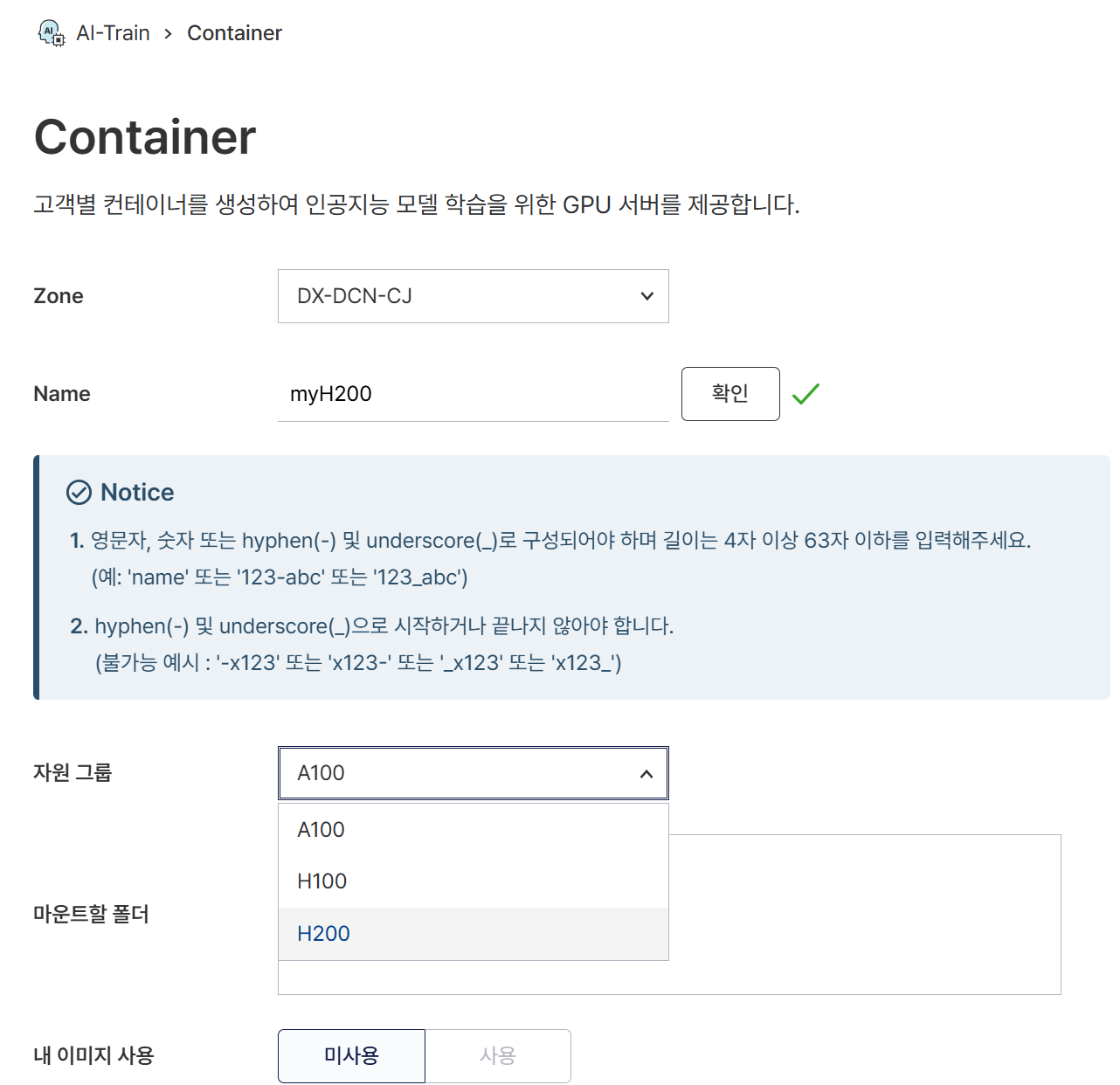Click the 마운트할 폴더 text area
Viewport: 1120px width, 1085px height.
[865, 915]
